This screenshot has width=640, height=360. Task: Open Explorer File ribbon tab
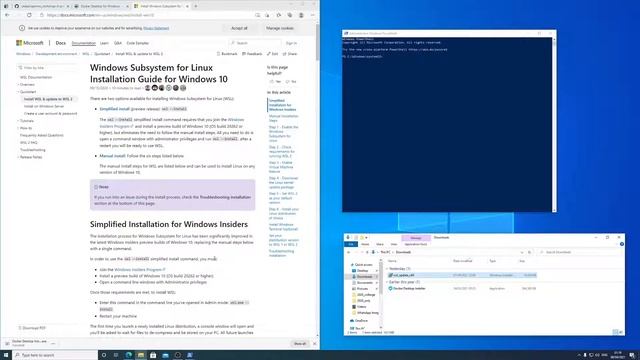coord(351,244)
